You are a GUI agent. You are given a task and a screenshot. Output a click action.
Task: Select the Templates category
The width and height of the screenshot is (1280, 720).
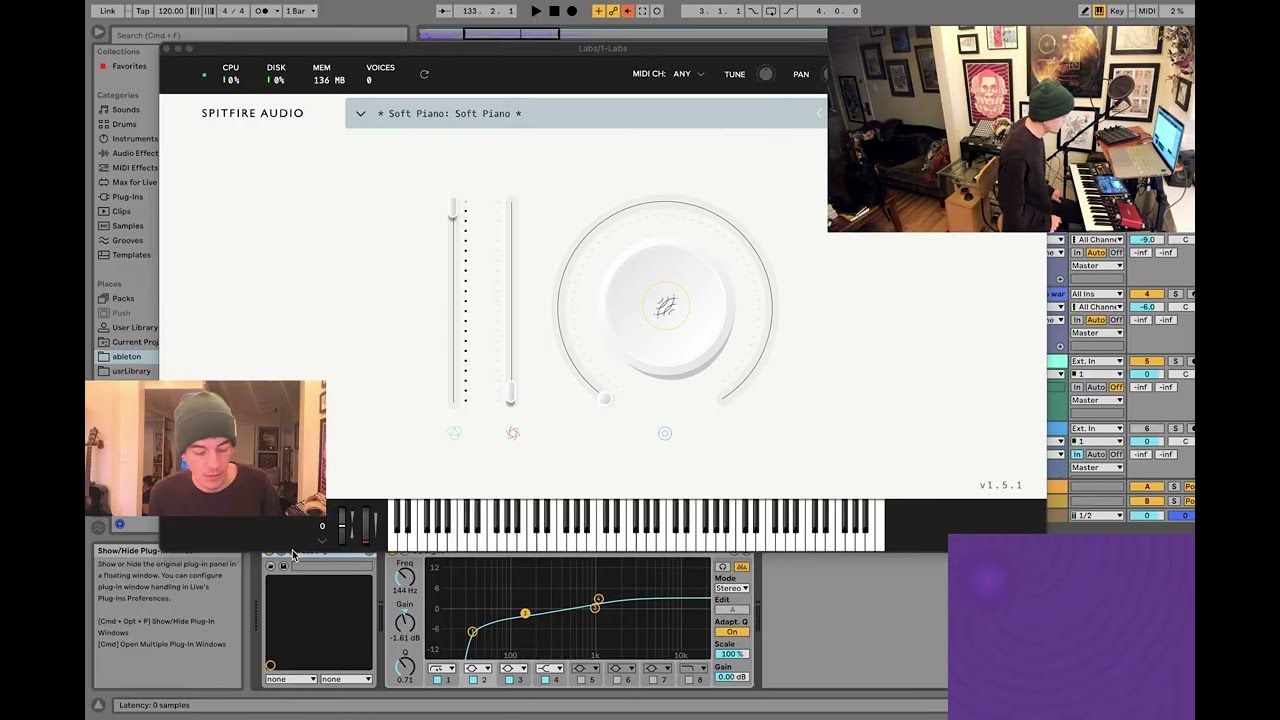pyautogui.click(x=132, y=255)
